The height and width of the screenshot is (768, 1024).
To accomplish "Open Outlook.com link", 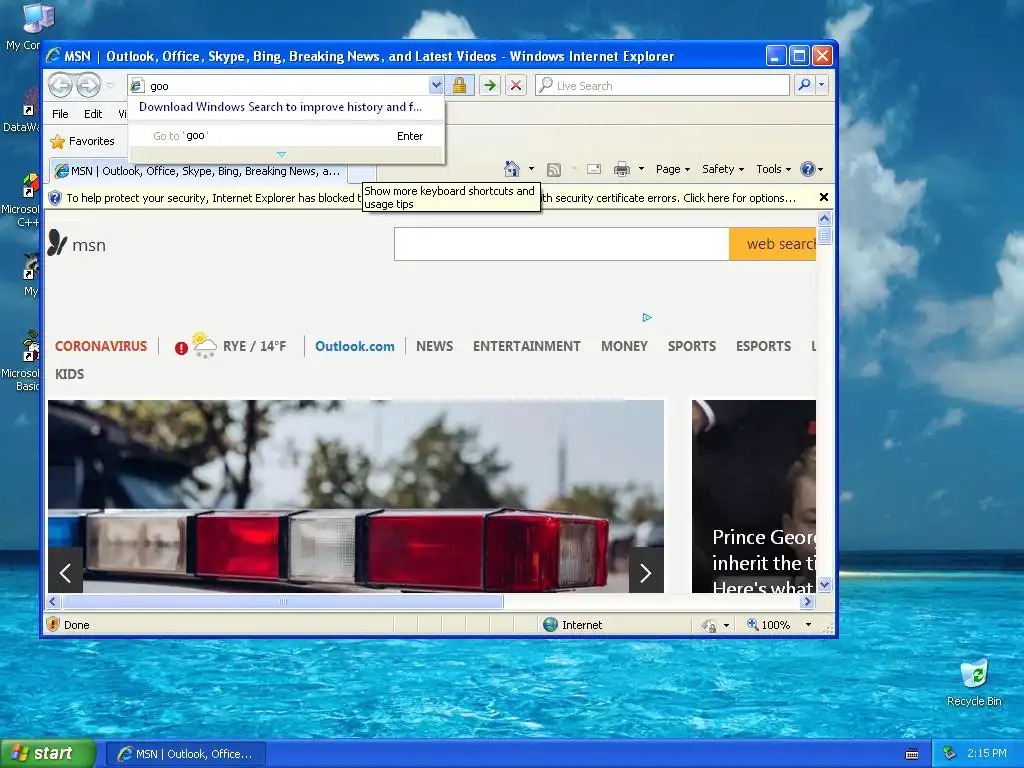I will click(355, 346).
